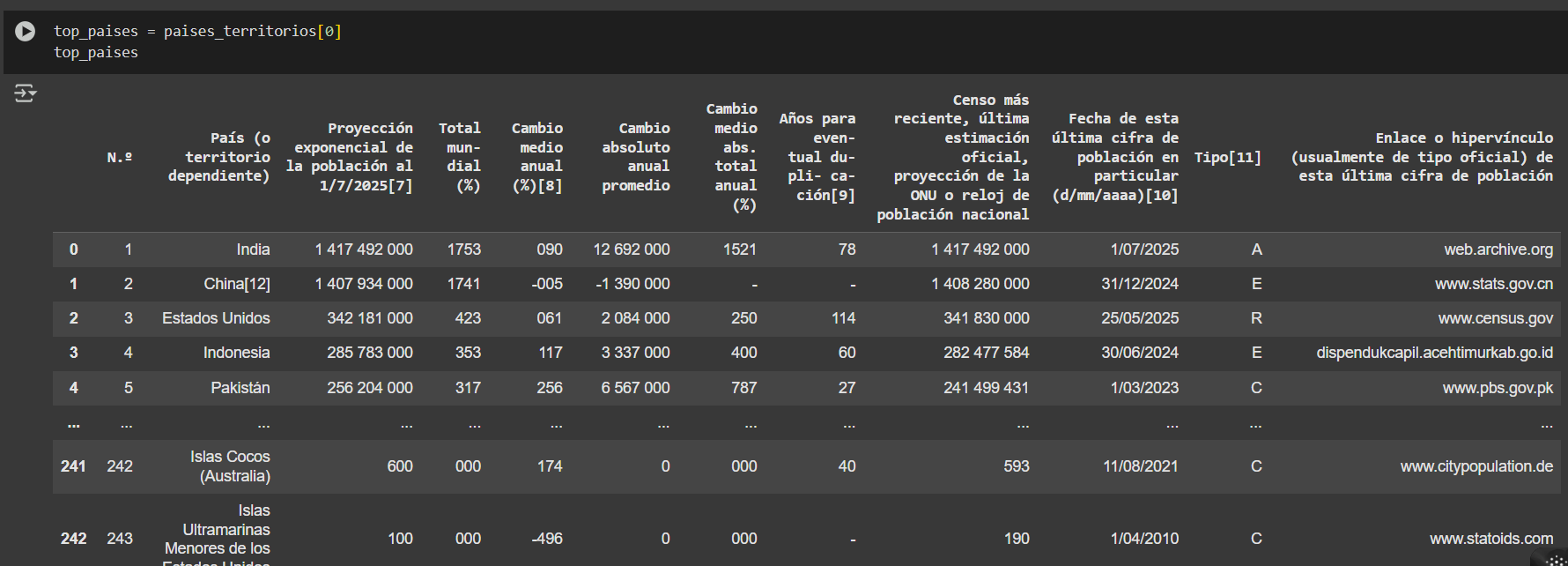Toggle the cell output actions icon
1568x566 pixels.
click(x=26, y=93)
